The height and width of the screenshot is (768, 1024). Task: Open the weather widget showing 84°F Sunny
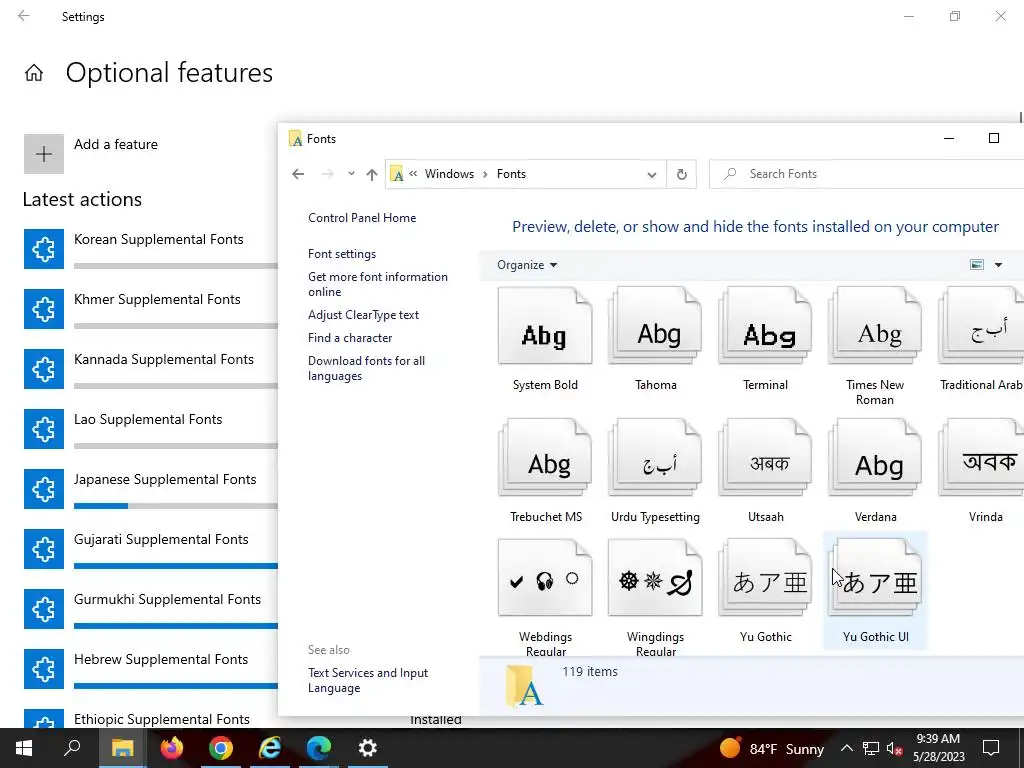pyautogui.click(x=772, y=748)
